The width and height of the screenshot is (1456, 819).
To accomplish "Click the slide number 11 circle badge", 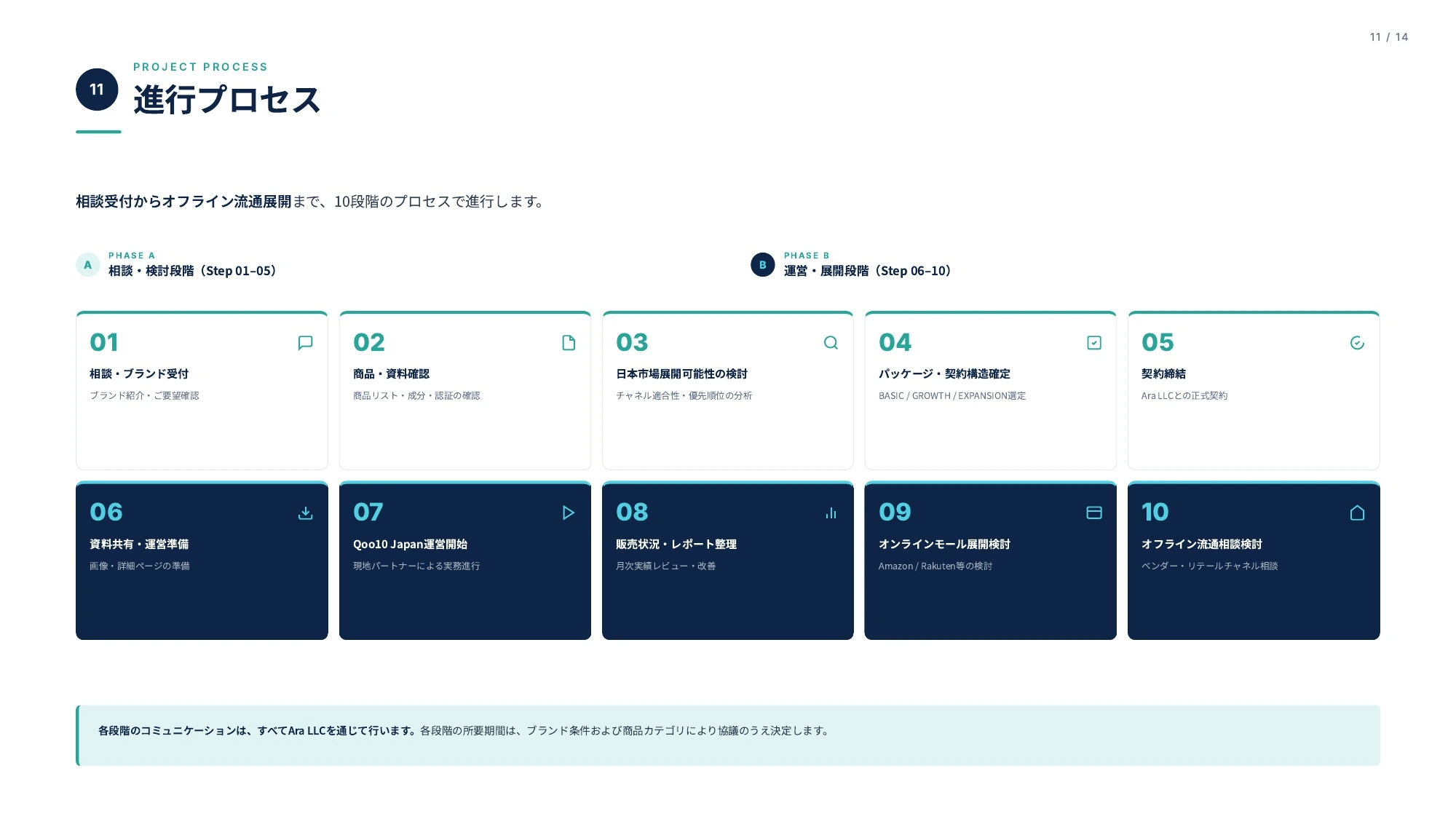I will (x=97, y=90).
